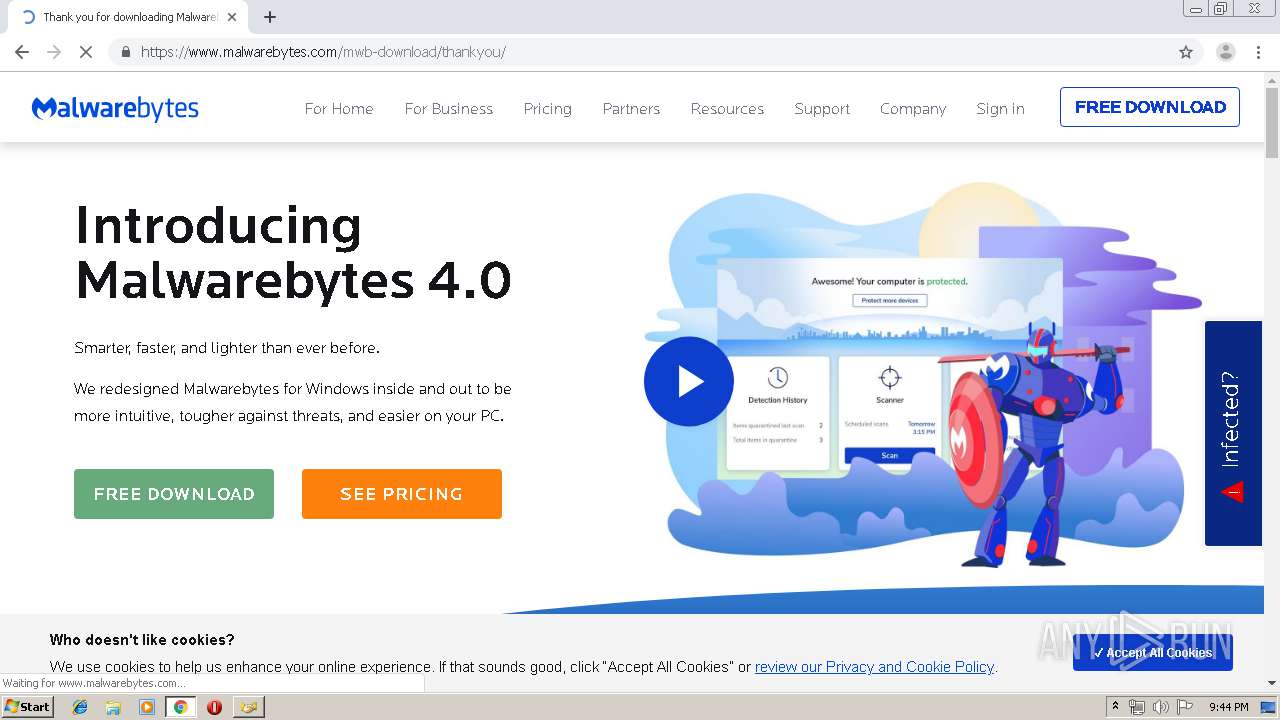
Task: Open the For Business menu
Action: pyautogui.click(x=449, y=108)
